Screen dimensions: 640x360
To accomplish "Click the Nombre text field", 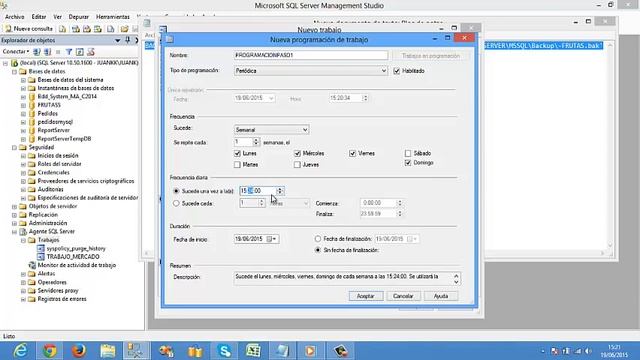I will [x=311, y=55].
